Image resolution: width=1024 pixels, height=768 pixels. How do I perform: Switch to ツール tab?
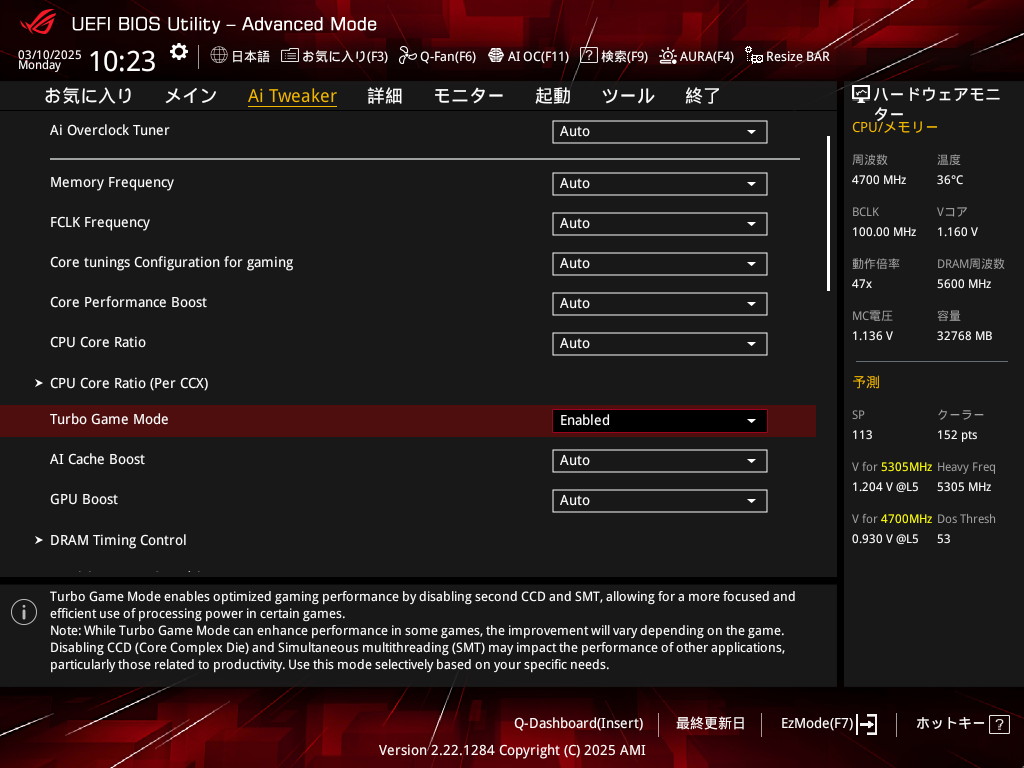[628, 96]
